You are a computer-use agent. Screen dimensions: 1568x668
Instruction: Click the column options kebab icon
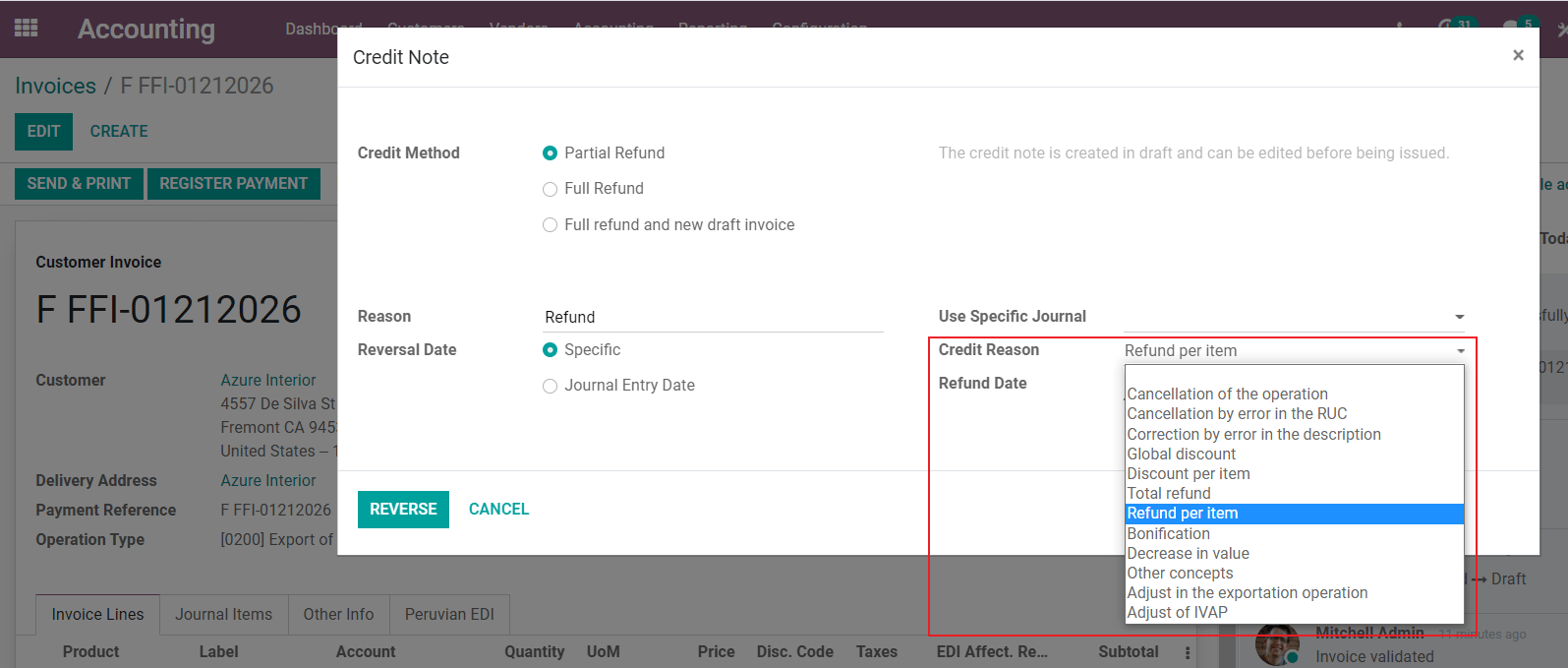(1188, 652)
